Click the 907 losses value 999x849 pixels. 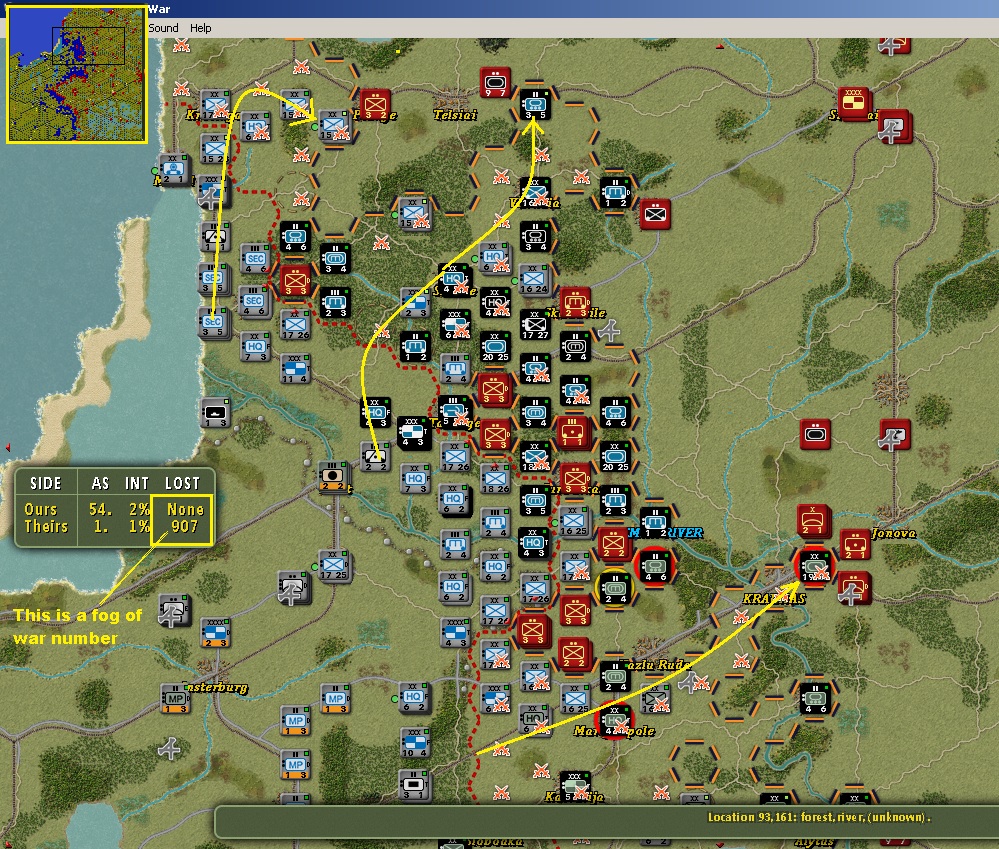(184, 527)
